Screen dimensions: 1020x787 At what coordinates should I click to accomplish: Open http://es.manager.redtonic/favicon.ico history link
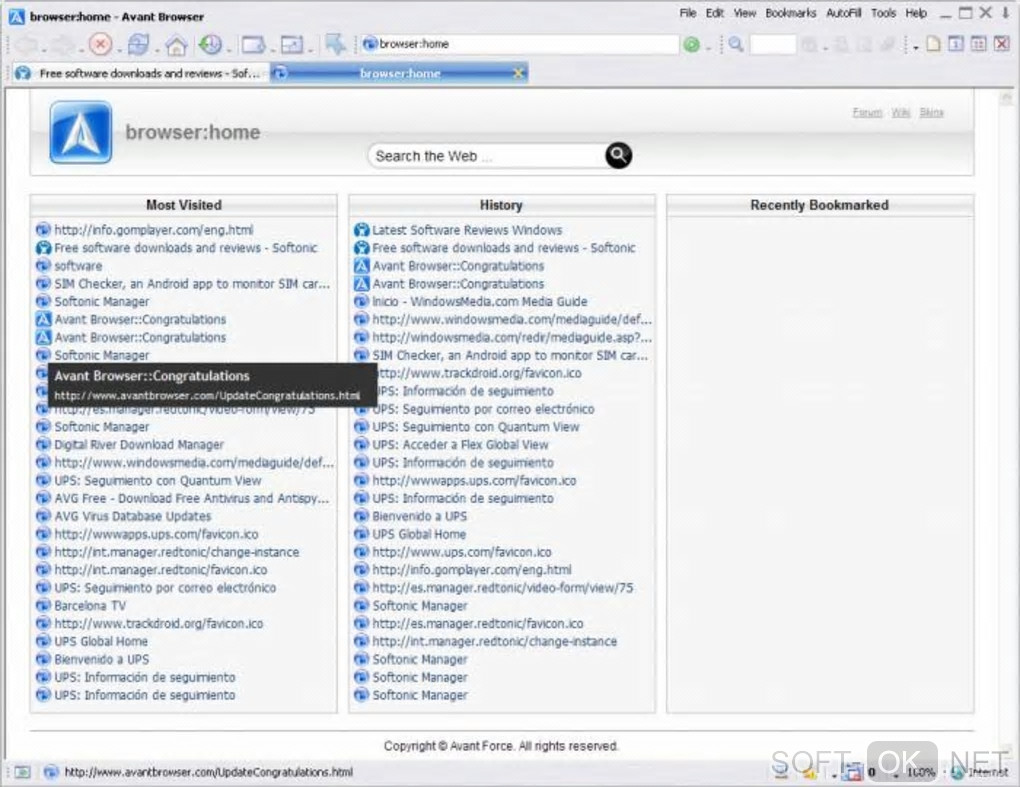[477, 624]
